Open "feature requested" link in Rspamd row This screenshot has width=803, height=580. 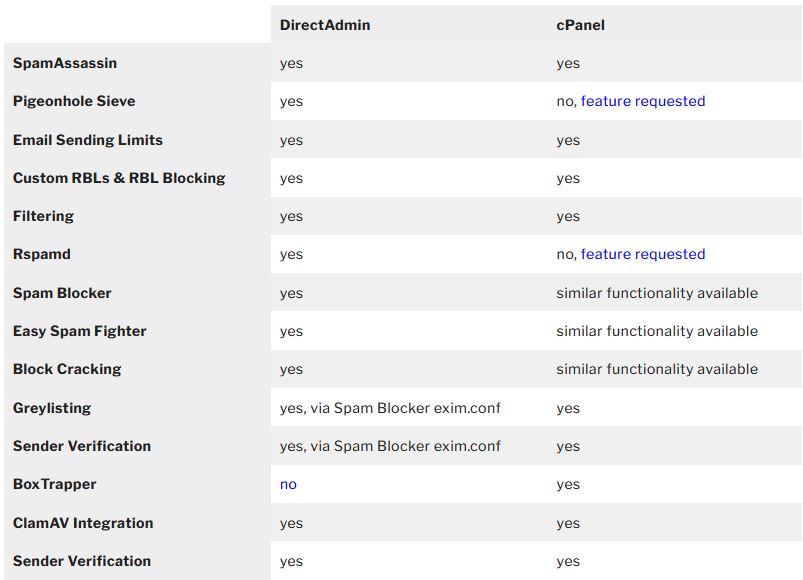point(642,254)
